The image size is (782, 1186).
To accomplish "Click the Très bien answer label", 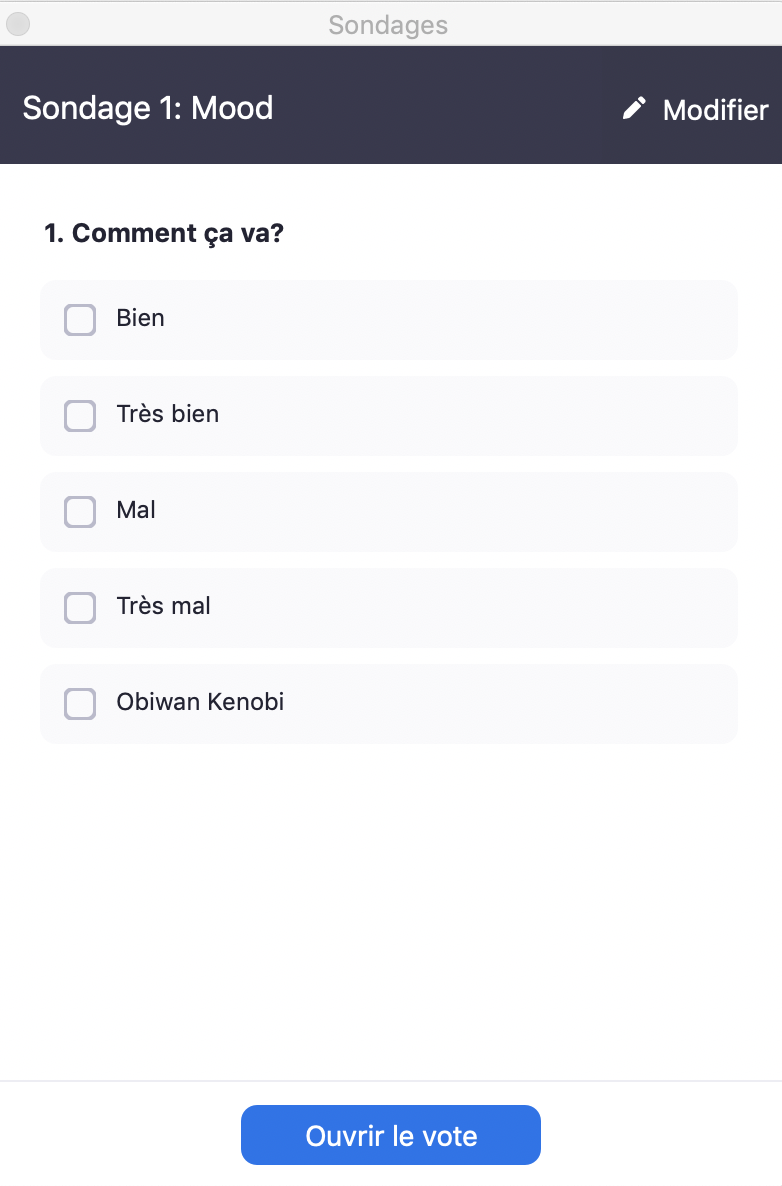I will [167, 414].
